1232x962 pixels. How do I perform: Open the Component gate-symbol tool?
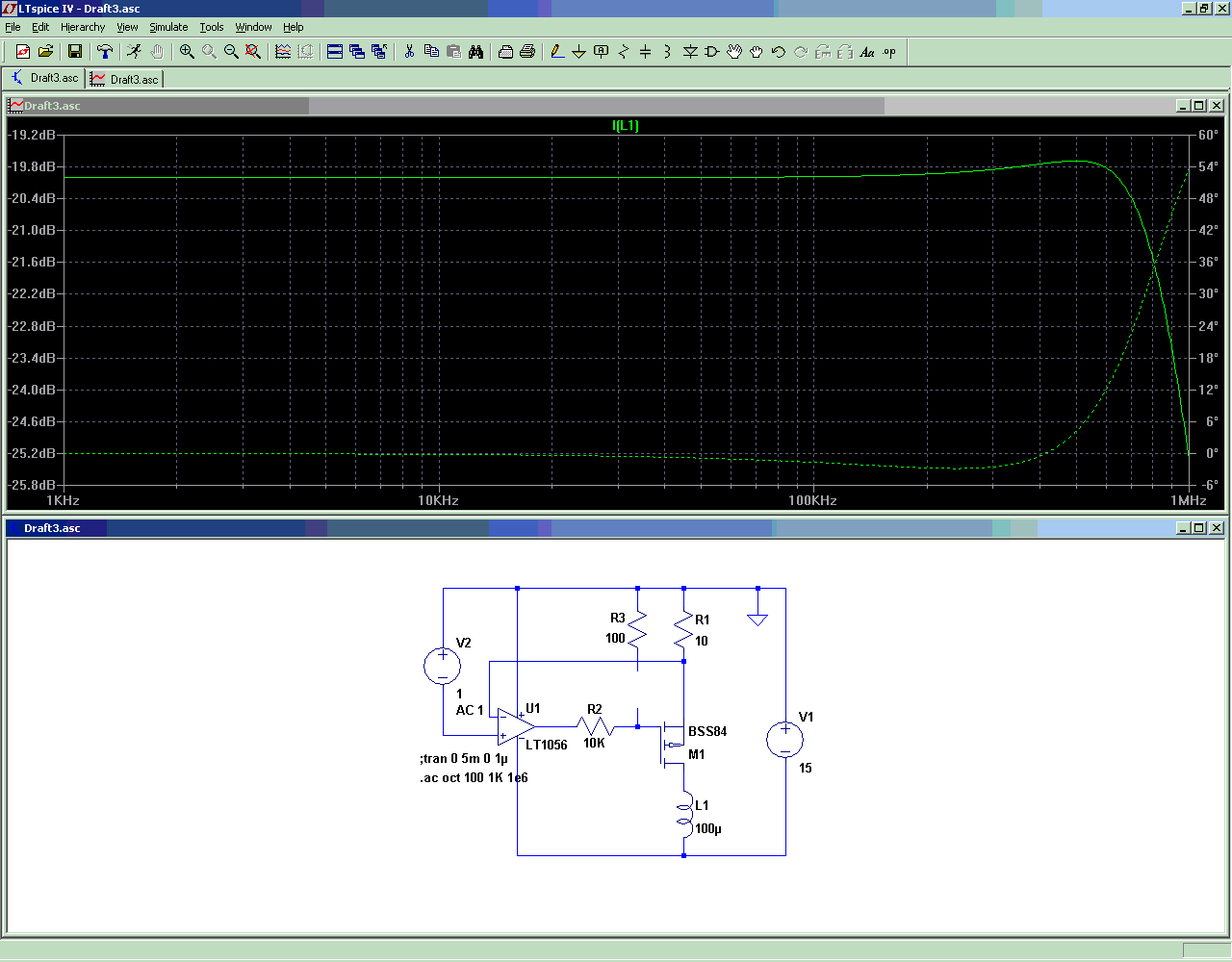point(712,52)
